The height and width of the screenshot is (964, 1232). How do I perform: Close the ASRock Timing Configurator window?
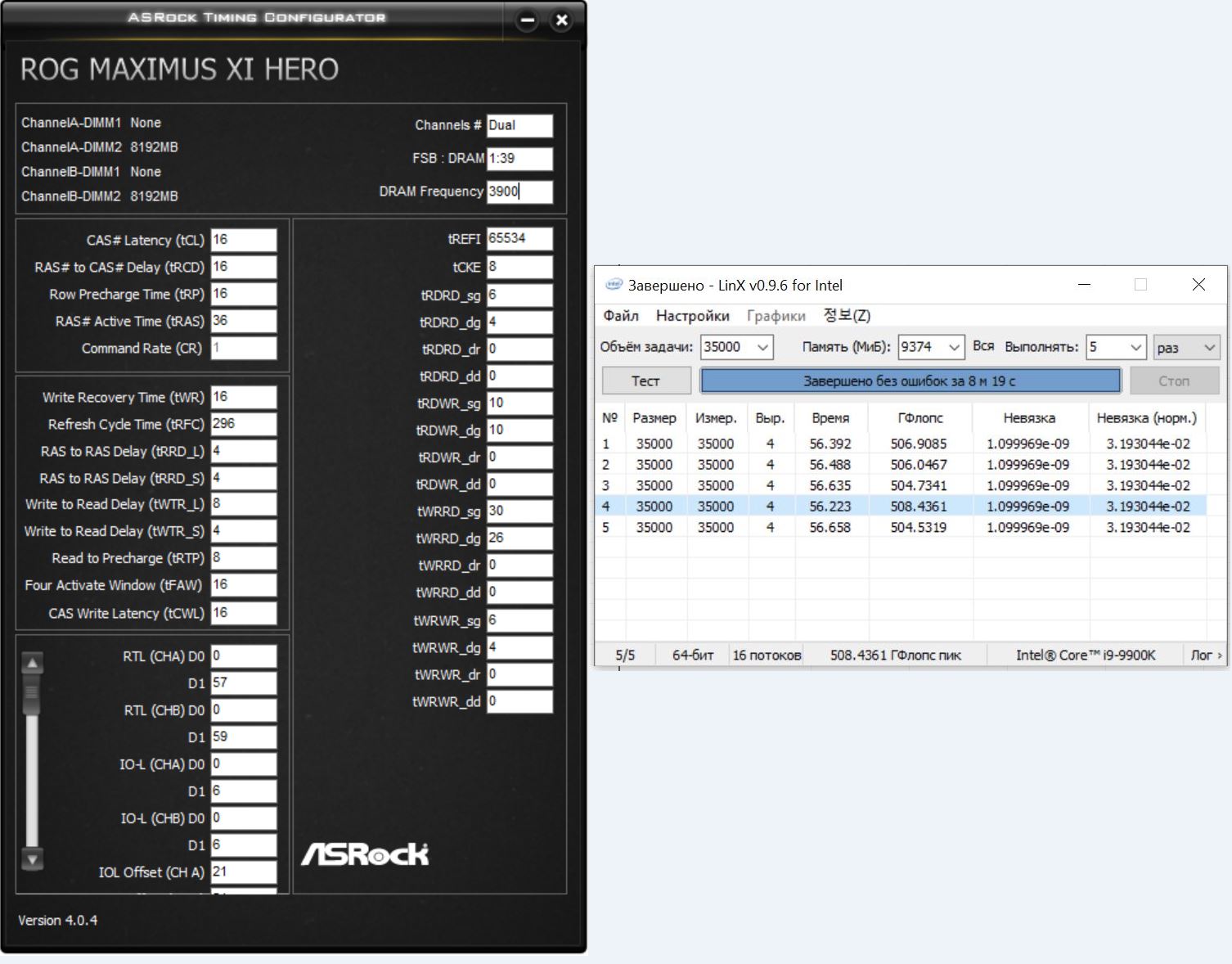(562, 20)
